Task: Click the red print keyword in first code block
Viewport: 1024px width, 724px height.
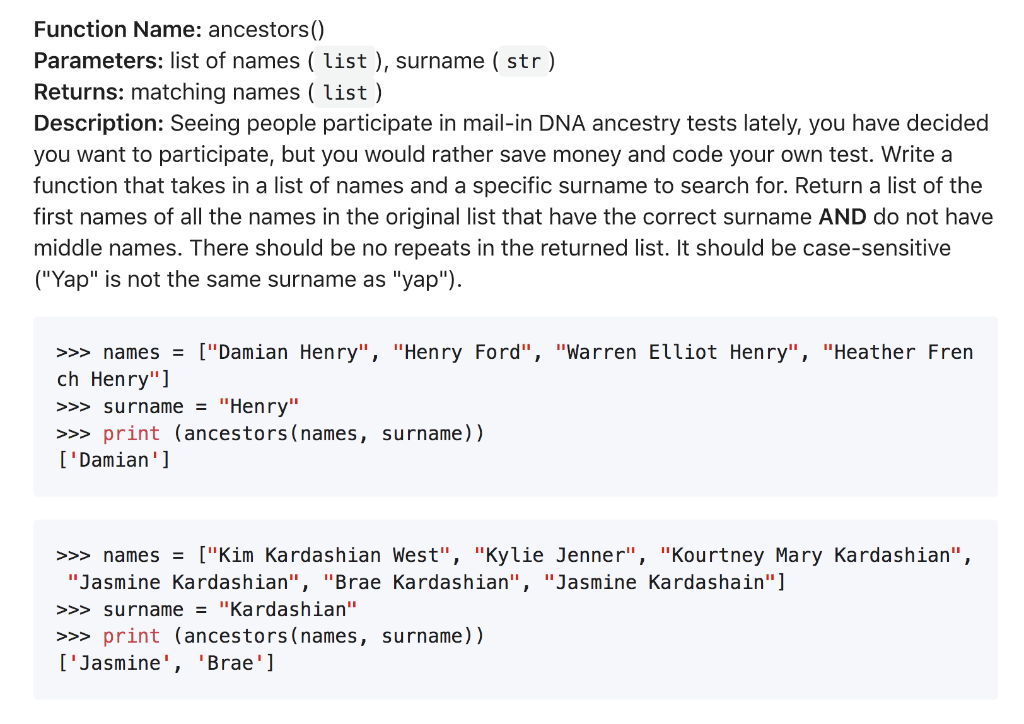Action: coord(131,433)
